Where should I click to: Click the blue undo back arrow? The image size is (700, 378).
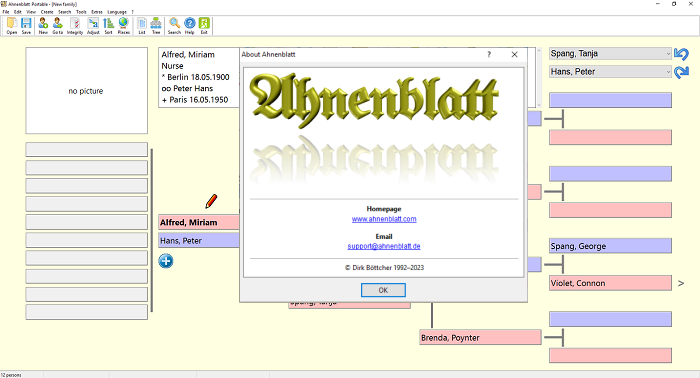coord(681,54)
